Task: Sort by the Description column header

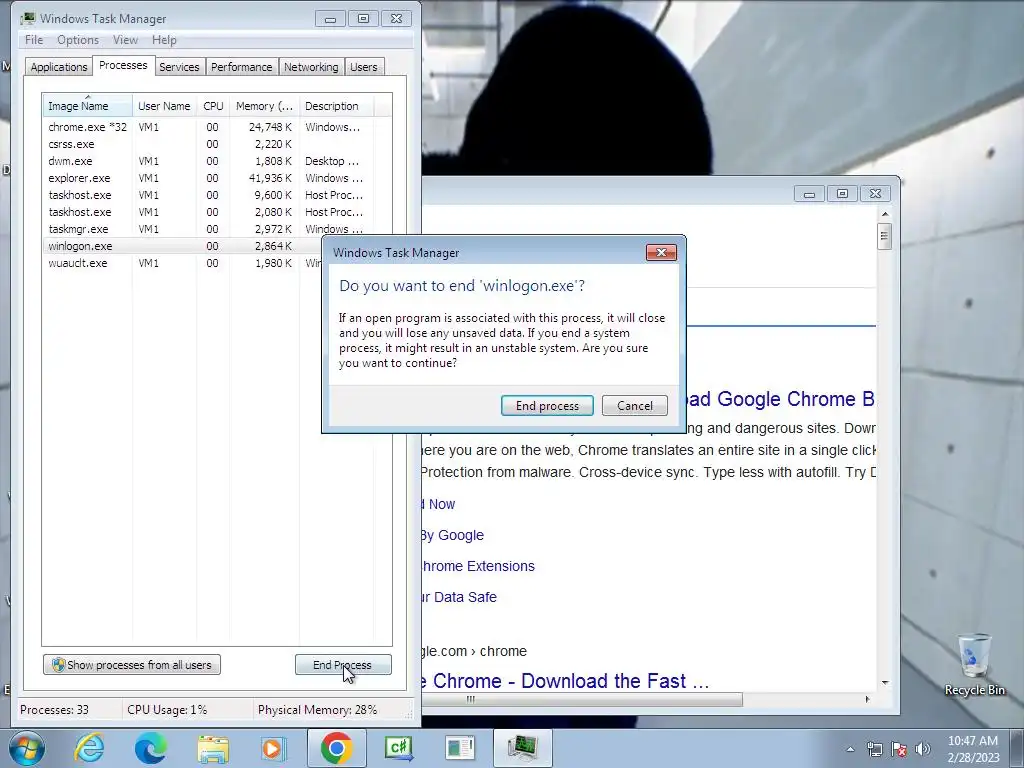Action: (x=336, y=106)
